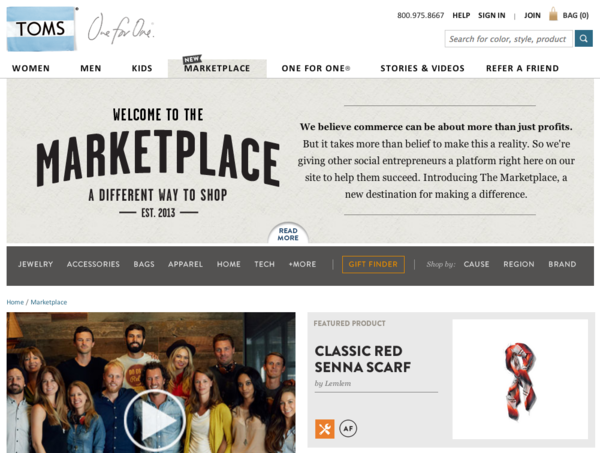The width and height of the screenshot is (600, 453).
Task: Click the red Senna scarf thumbnail
Action: point(520,379)
